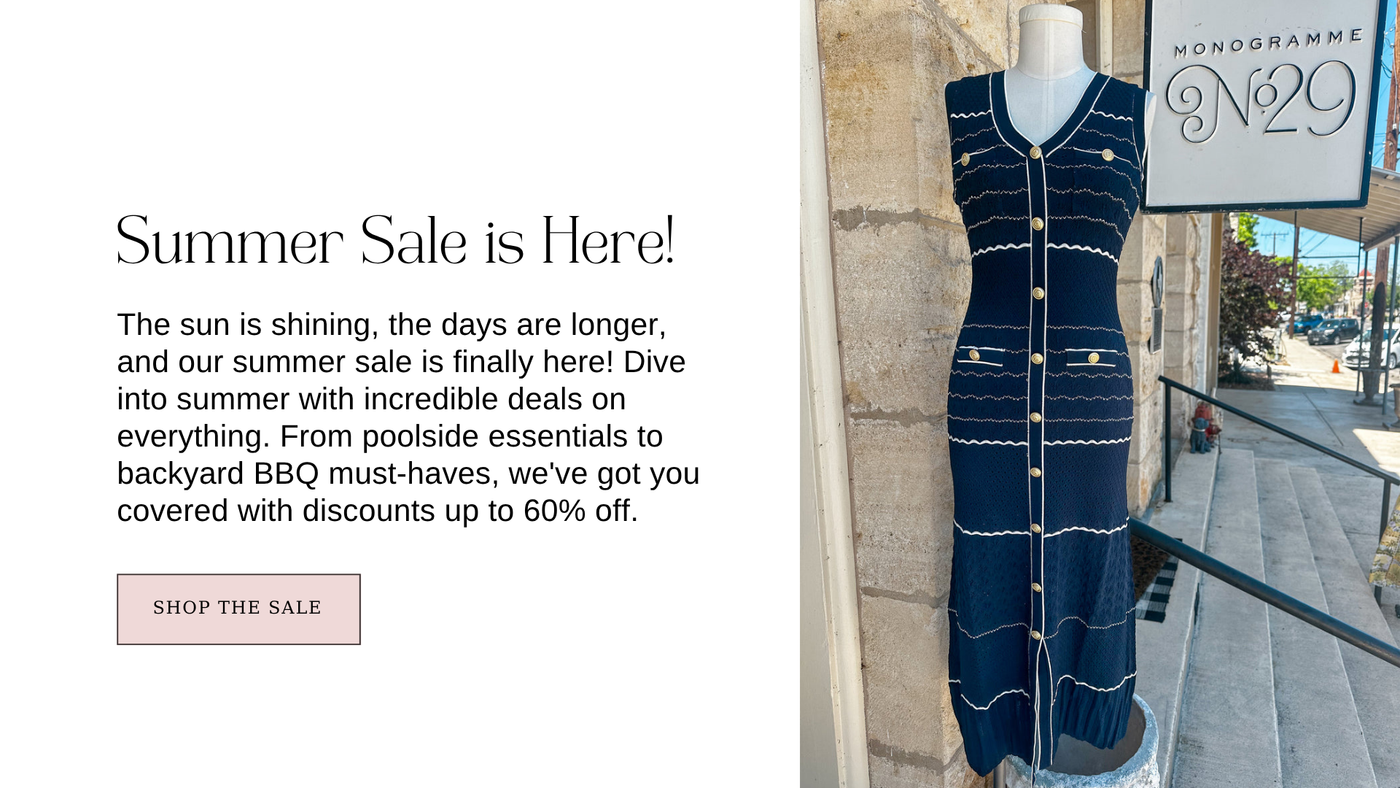Click the mannequin neck in the photo
The height and width of the screenshot is (788, 1400).
click(1049, 45)
